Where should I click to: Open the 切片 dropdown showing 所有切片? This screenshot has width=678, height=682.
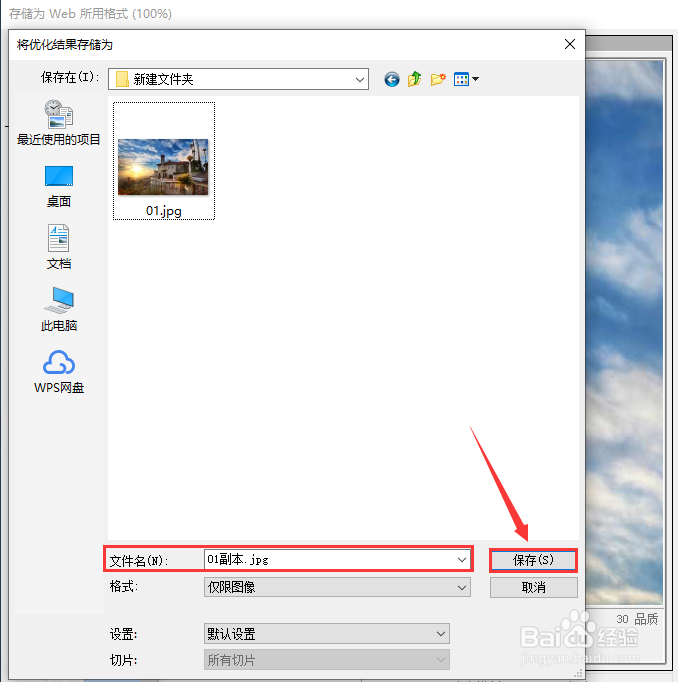pos(327,660)
